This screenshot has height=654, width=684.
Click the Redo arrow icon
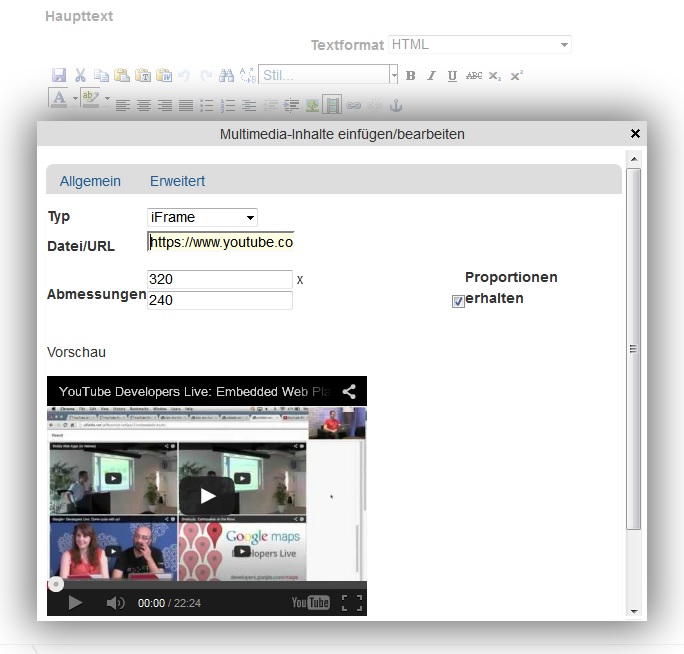pos(206,75)
